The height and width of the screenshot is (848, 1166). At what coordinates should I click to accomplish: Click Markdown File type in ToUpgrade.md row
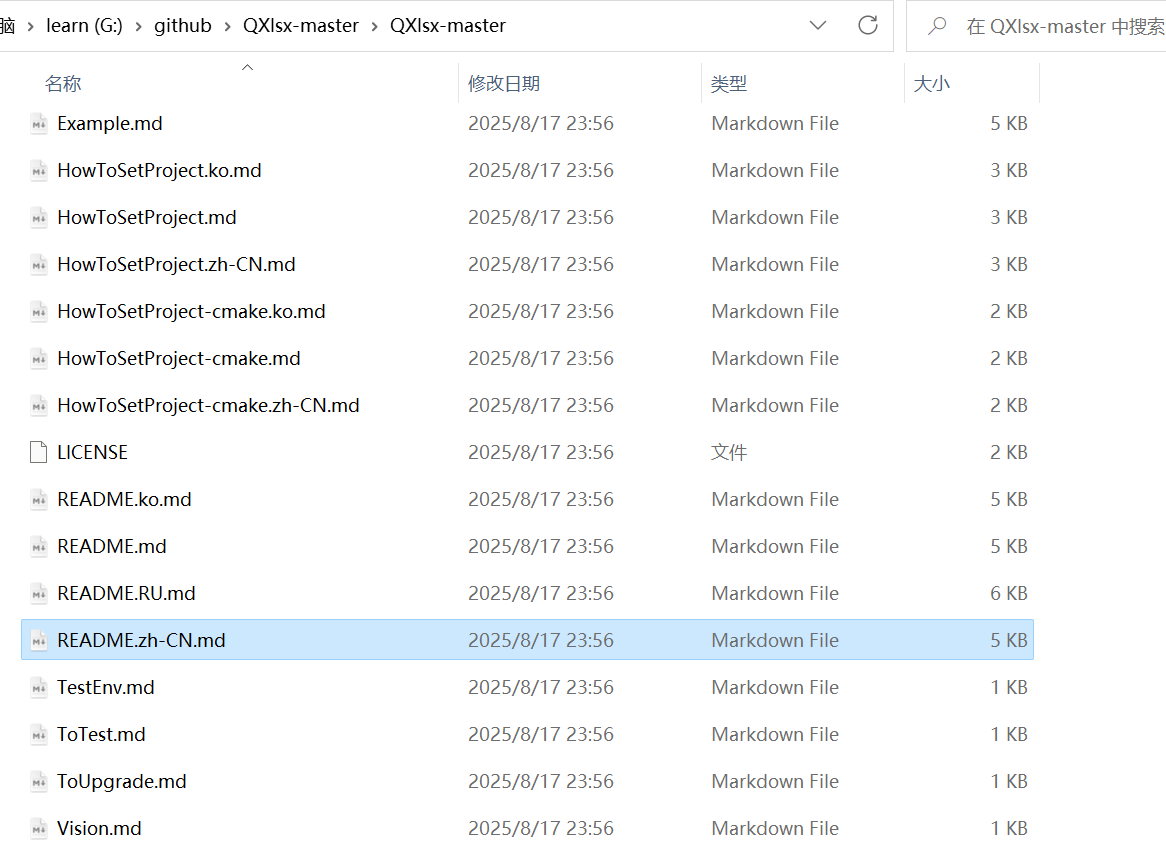(x=775, y=781)
